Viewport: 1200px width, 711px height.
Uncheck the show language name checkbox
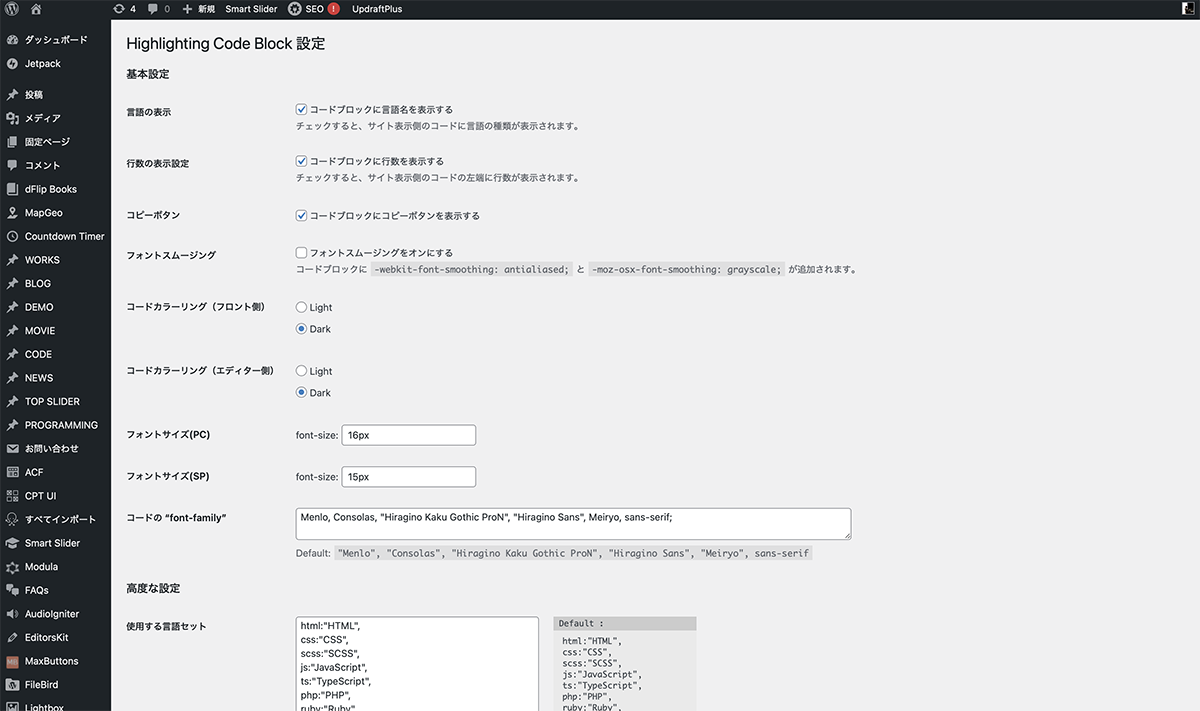301,109
